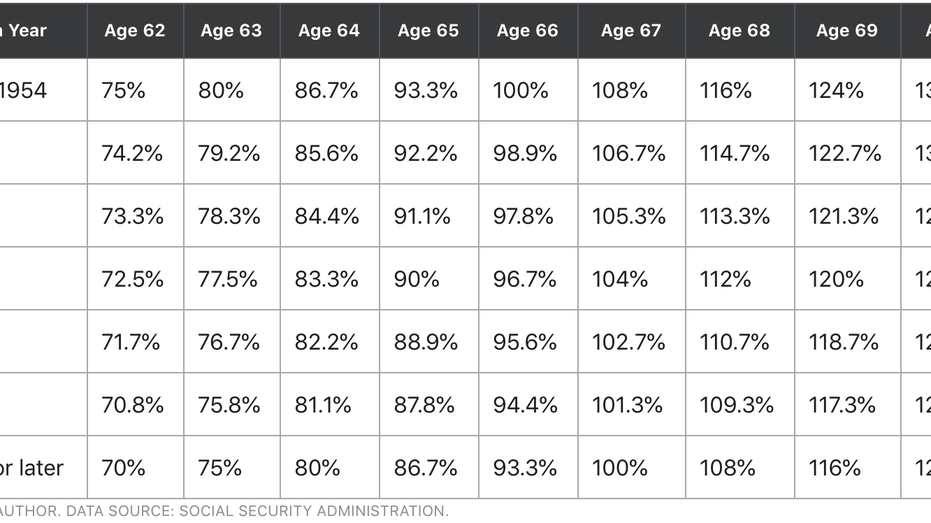Click the 74.2% cell under Age 62
Screen dimensions: 931x523
pyautogui.click(x=131, y=153)
